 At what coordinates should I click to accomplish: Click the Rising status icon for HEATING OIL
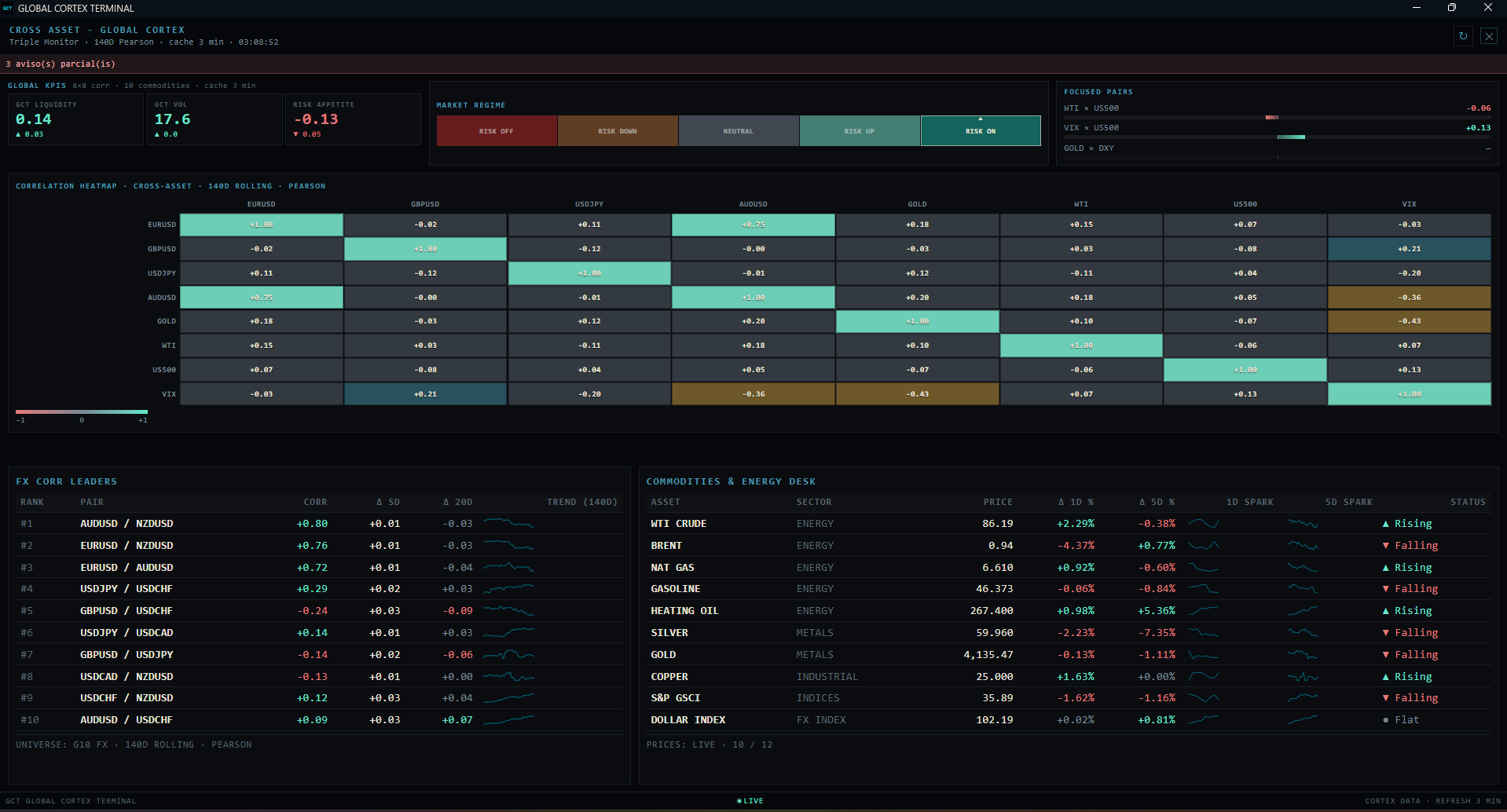[1386, 611]
